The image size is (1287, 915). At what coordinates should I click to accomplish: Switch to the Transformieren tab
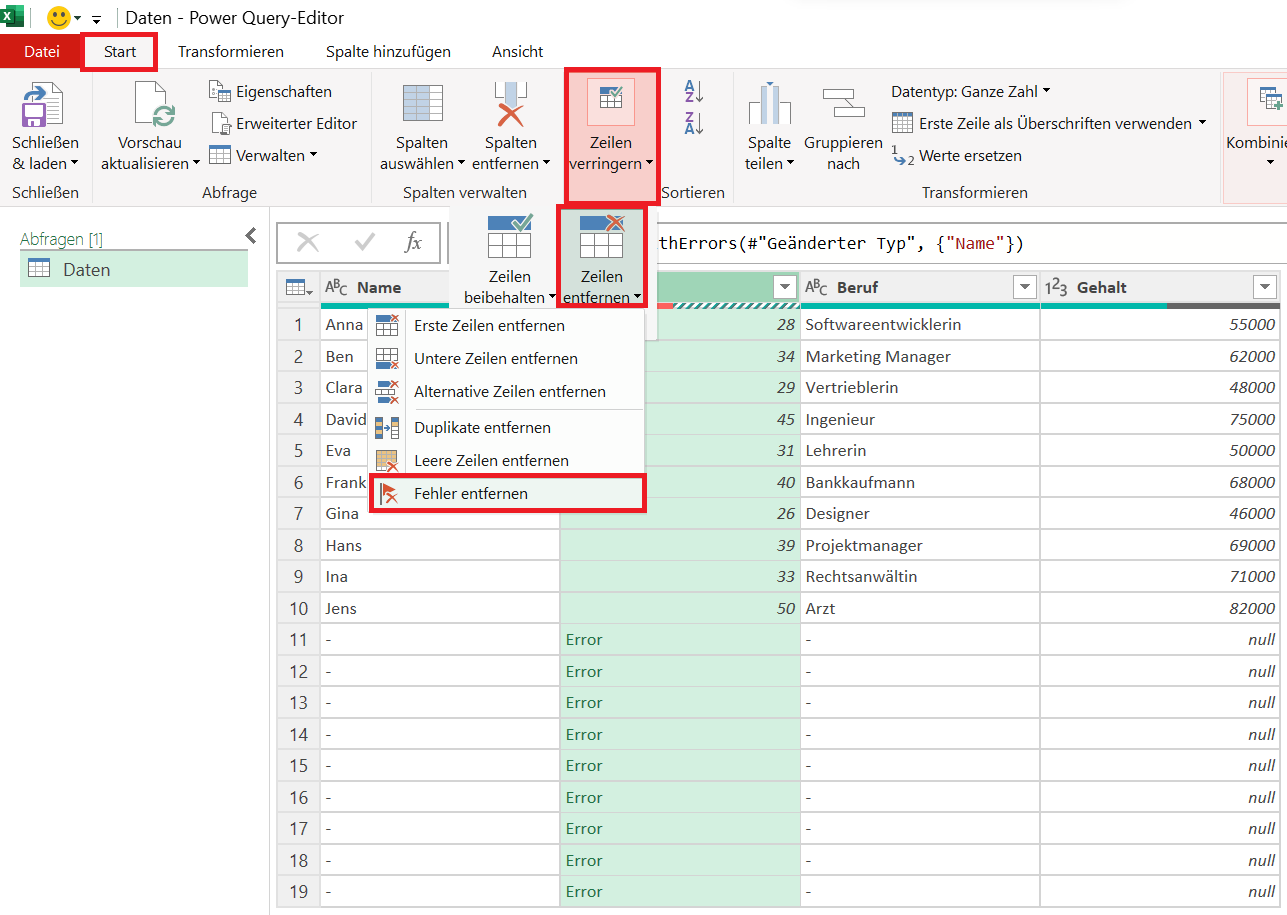tap(230, 51)
